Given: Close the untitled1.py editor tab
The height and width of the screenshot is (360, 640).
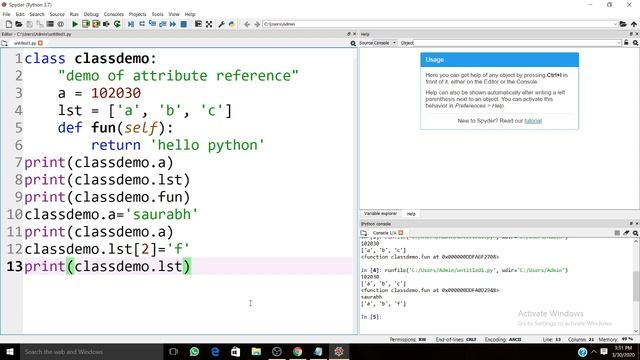Looking at the screenshot, I should click(x=40, y=43).
